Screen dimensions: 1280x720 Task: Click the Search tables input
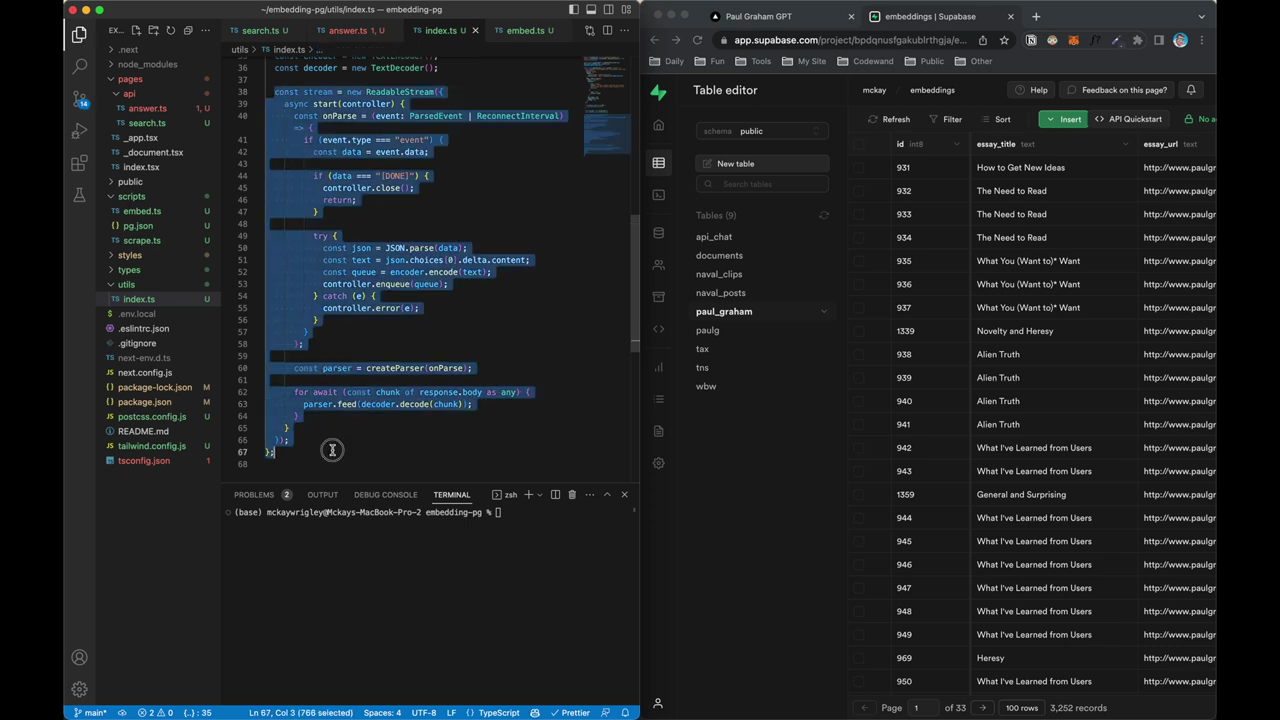pyautogui.click(x=762, y=184)
